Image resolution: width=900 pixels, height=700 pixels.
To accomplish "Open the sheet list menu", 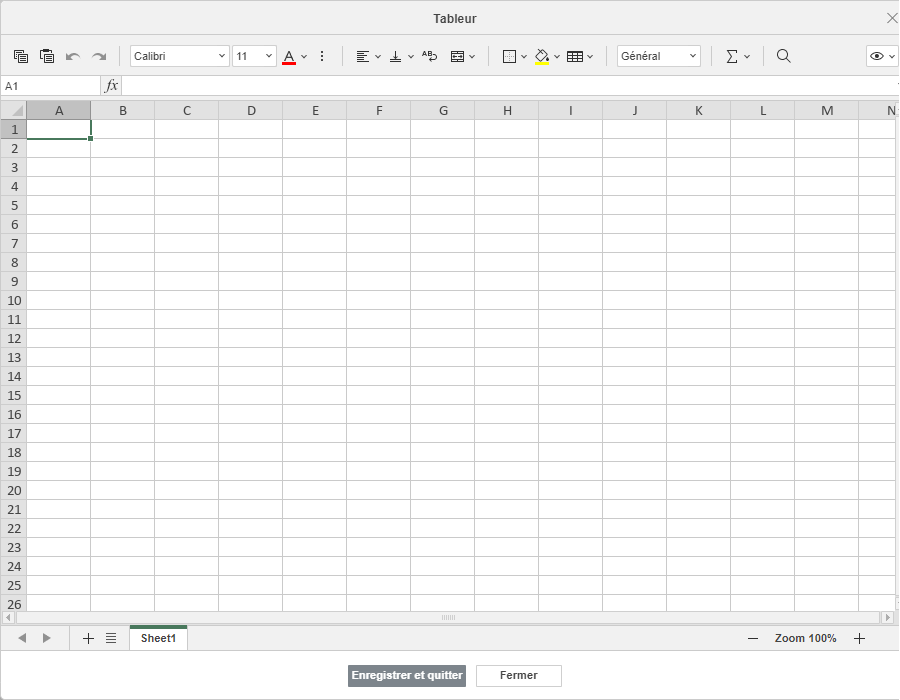I will tap(110, 638).
